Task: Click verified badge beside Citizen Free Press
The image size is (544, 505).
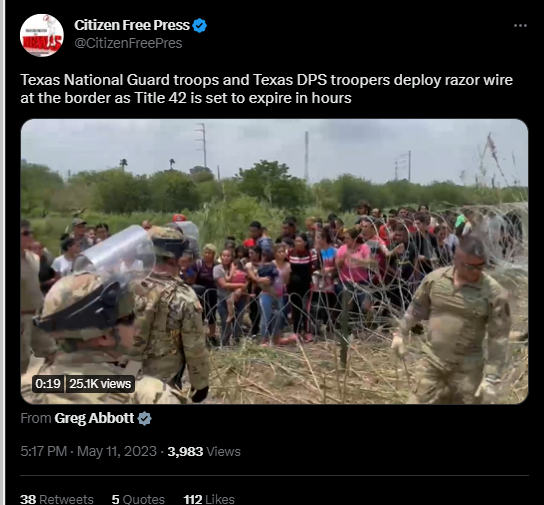Action: point(199,26)
